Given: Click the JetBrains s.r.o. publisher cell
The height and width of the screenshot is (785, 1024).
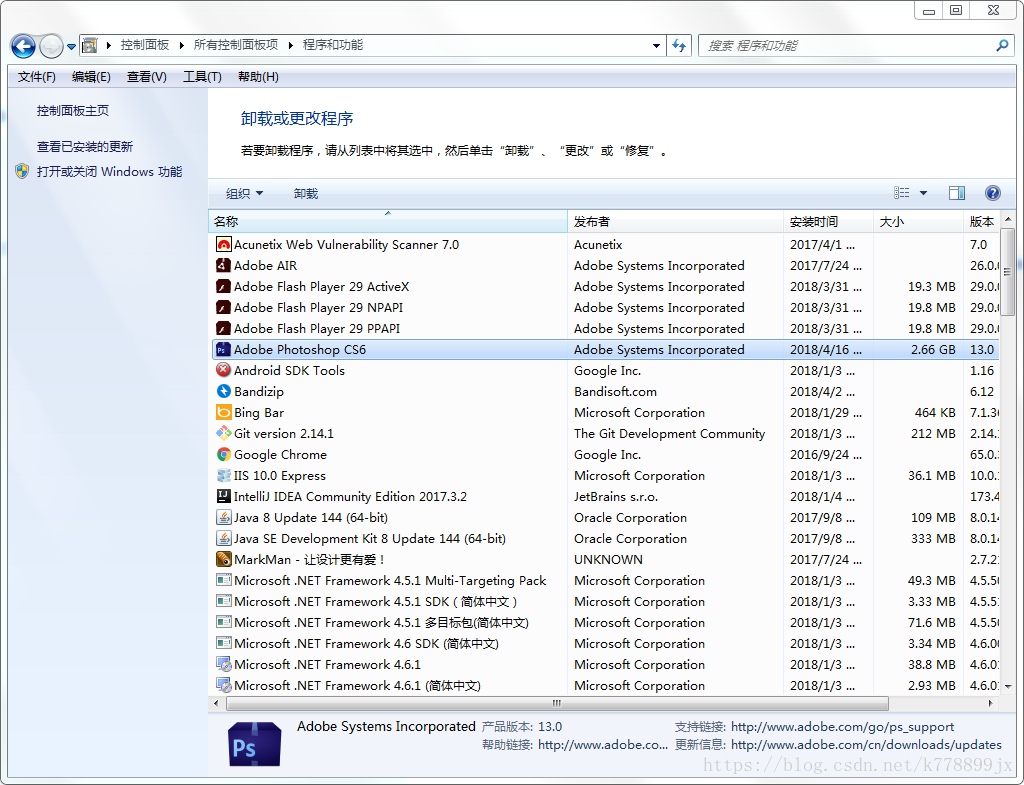Looking at the screenshot, I should pyautogui.click(x=616, y=496).
